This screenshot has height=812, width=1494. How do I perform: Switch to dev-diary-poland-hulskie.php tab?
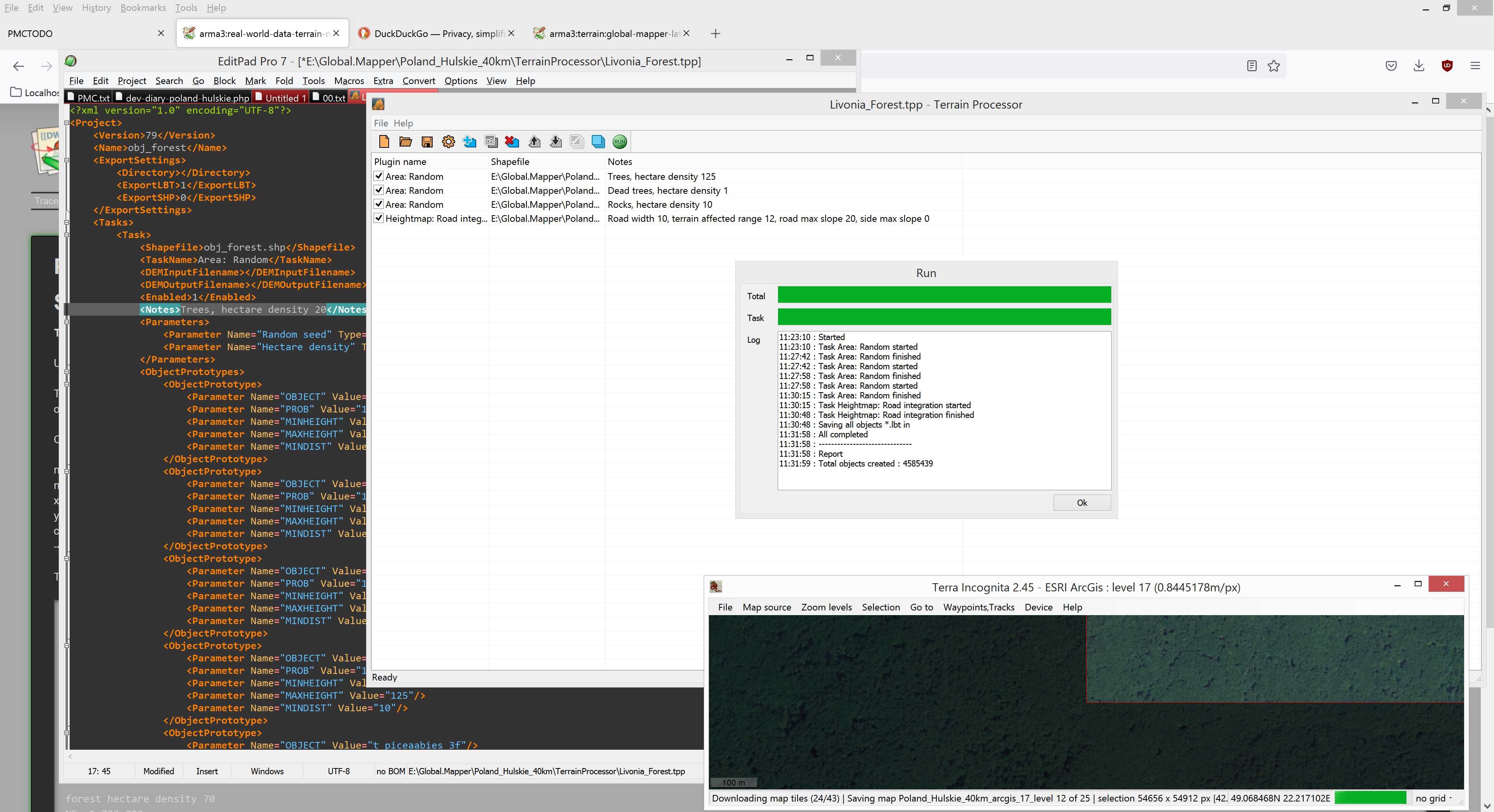coord(182,98)
